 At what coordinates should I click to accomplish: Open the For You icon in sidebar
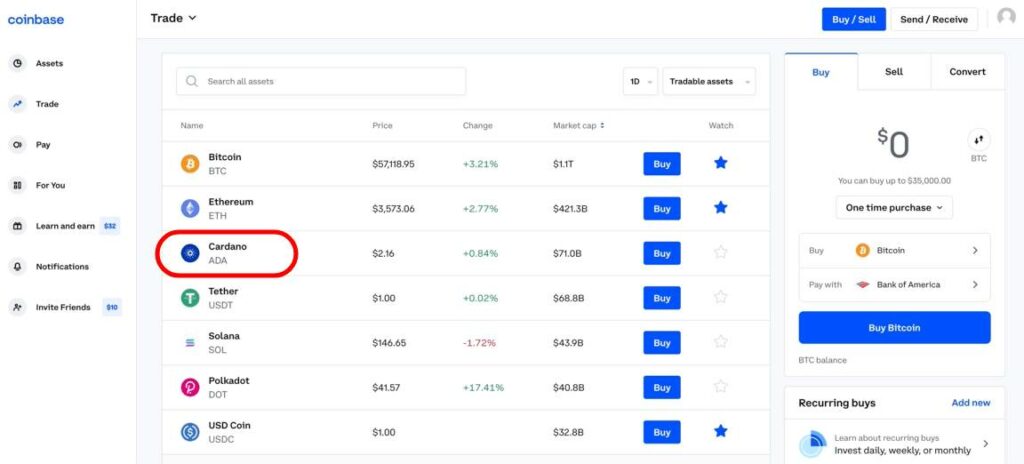pyautogui.click(x=18, y=186)
